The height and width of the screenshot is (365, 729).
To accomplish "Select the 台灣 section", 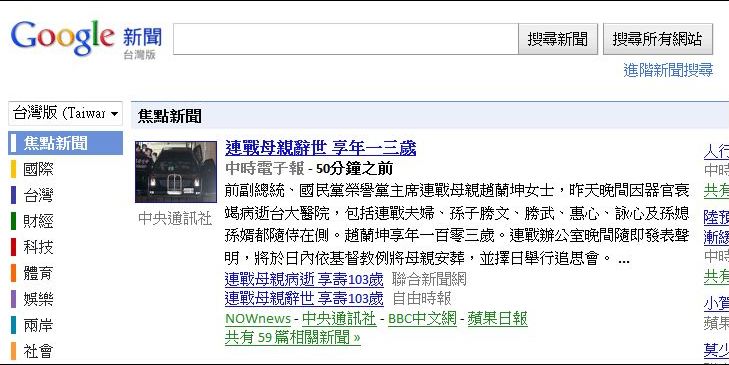I will coord(38,195).
